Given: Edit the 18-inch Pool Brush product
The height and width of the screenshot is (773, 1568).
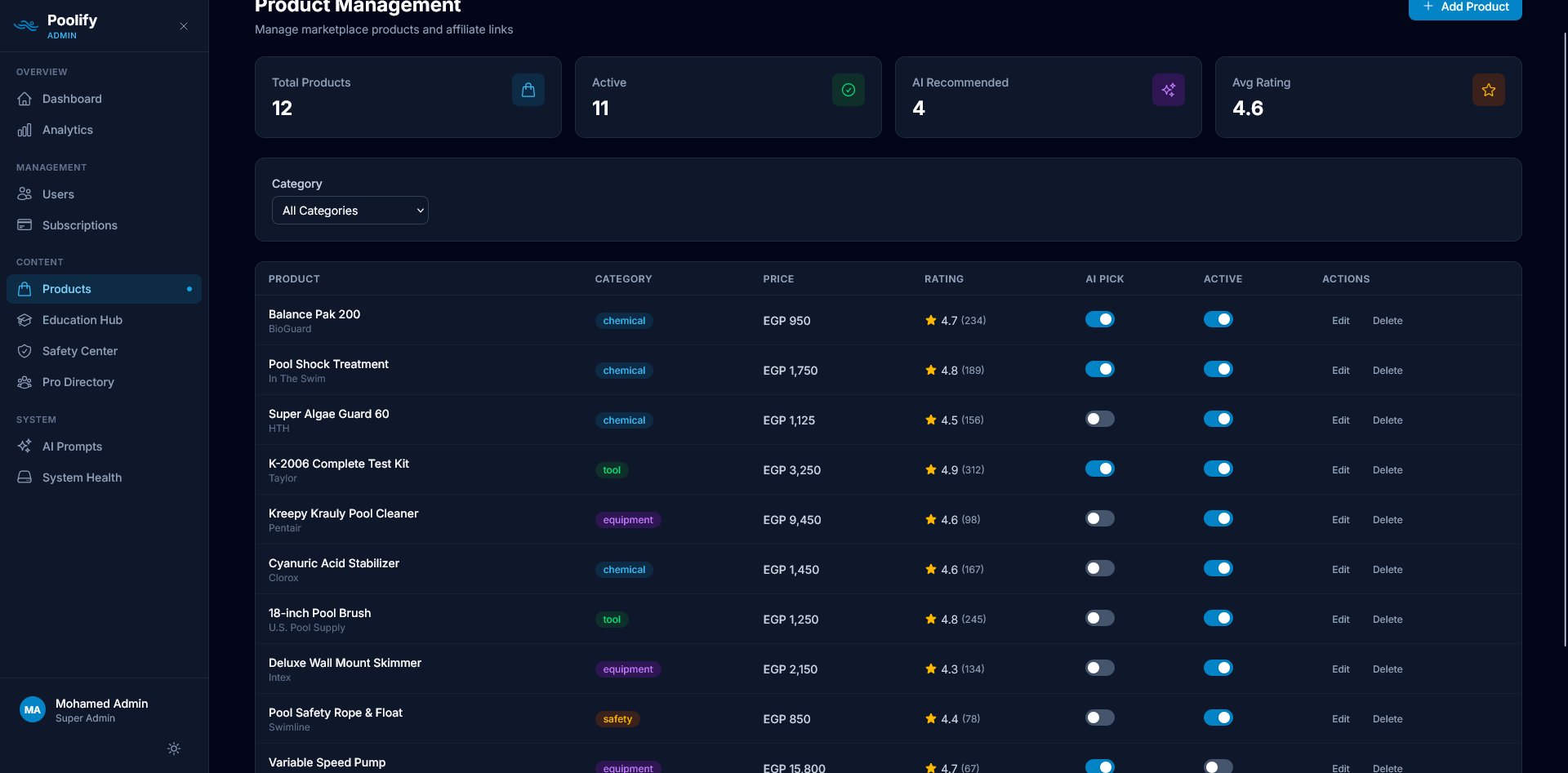Looking at the screenshot, I should [x=1341, y=620].
